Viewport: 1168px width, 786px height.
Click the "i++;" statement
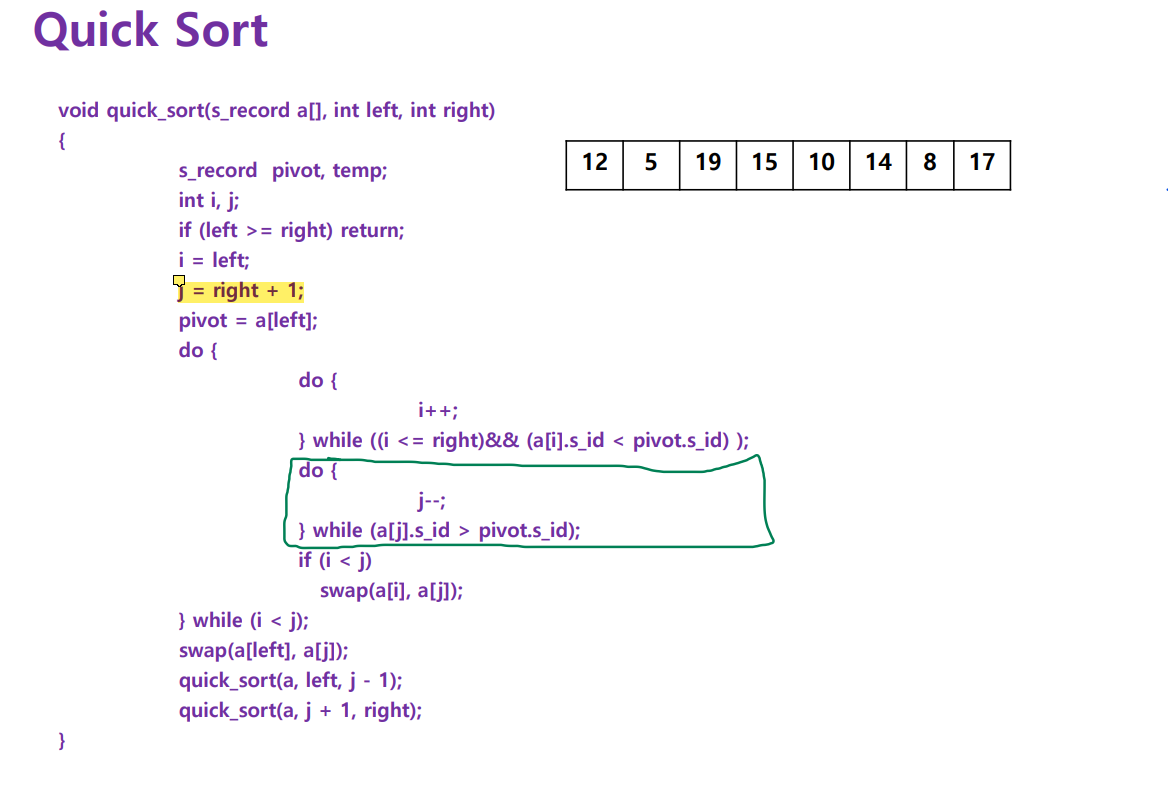pyautogui.click(x=438, y=411)
